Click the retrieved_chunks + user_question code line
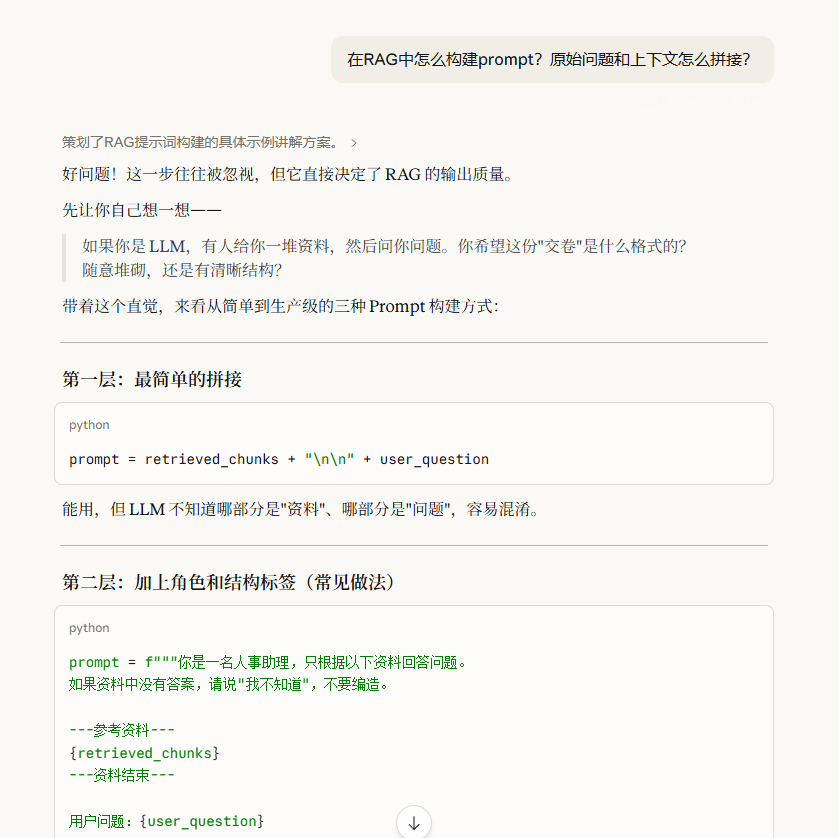 (x=278, y=460)
